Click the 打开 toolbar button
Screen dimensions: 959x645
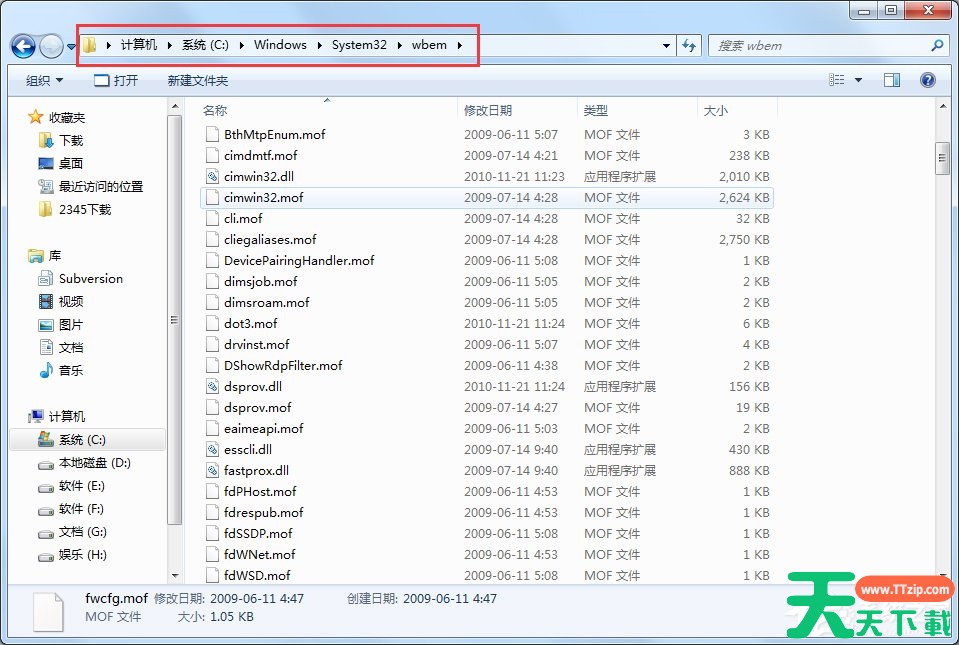tap(116, 80)
